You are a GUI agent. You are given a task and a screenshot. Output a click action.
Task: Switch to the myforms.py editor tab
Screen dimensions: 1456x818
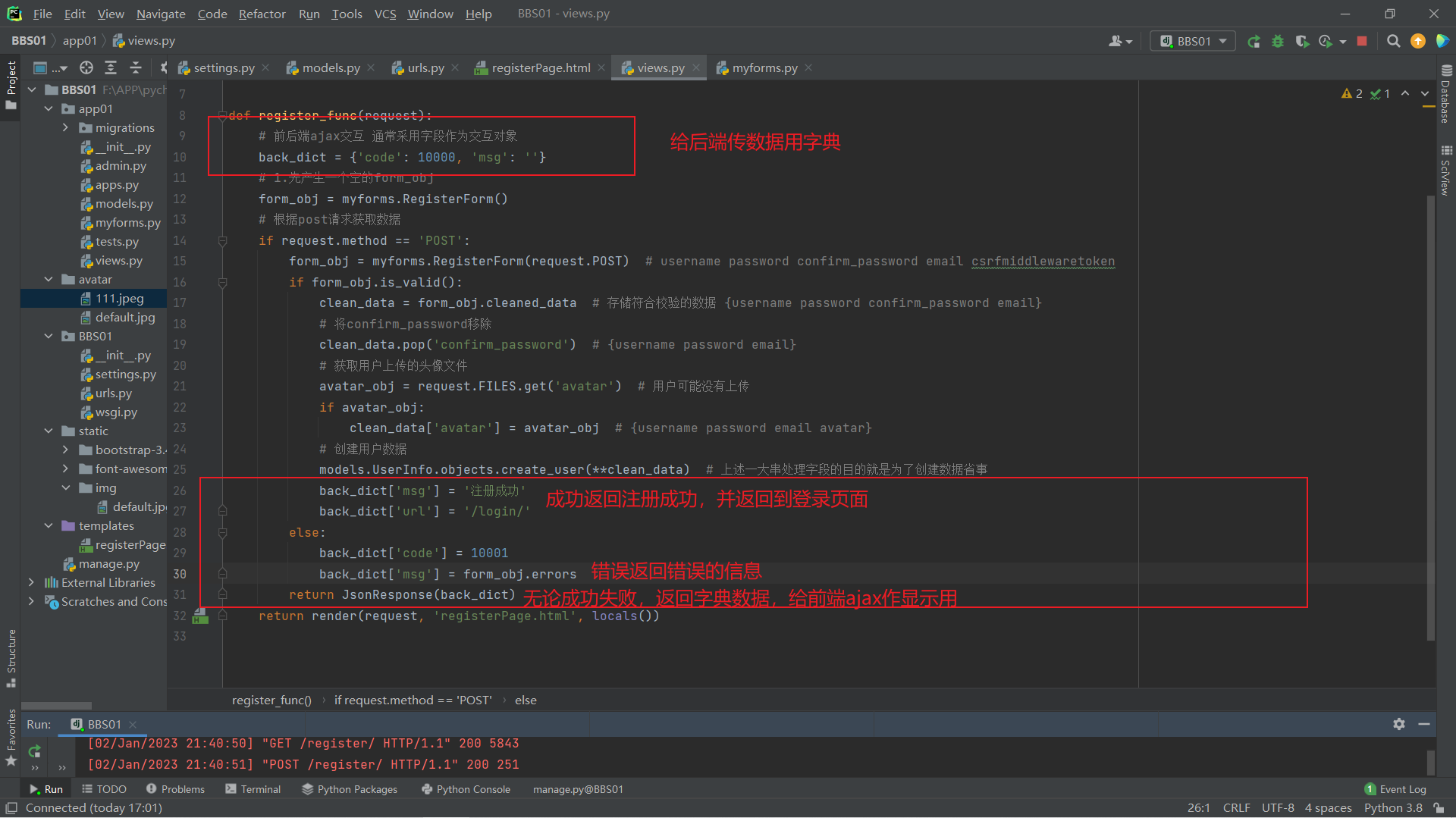pos(764,68)
